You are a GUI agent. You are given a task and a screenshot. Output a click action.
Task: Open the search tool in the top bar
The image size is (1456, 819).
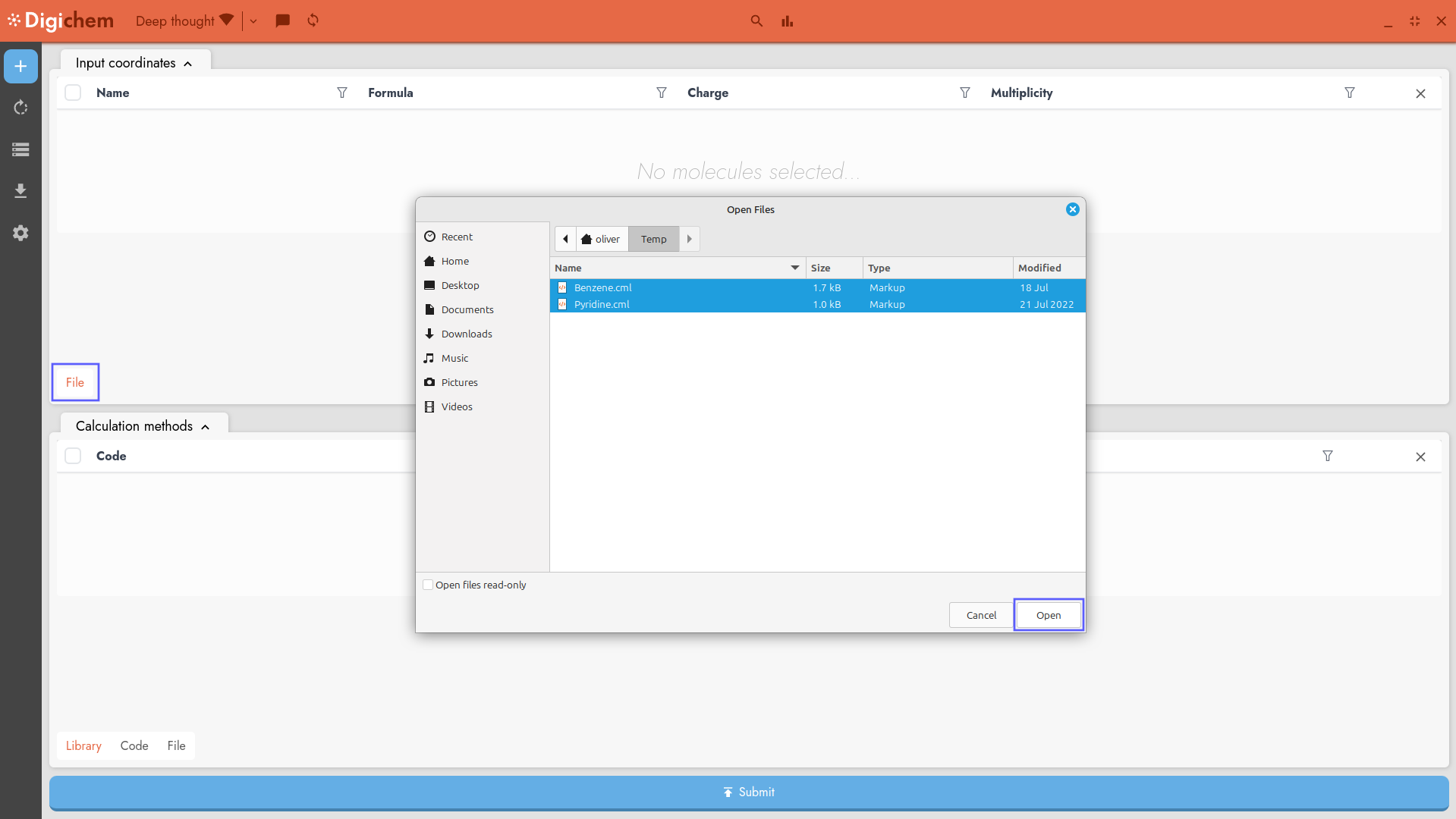tap(756, 20)
